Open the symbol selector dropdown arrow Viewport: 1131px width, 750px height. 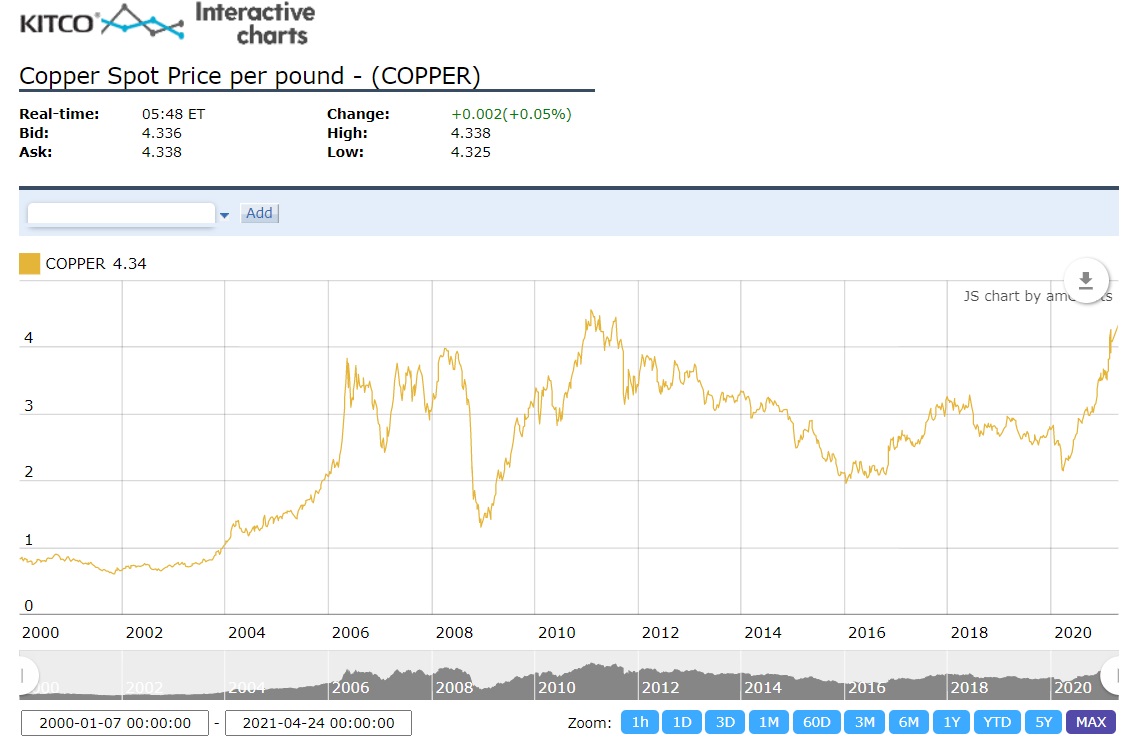click(224, 215)
